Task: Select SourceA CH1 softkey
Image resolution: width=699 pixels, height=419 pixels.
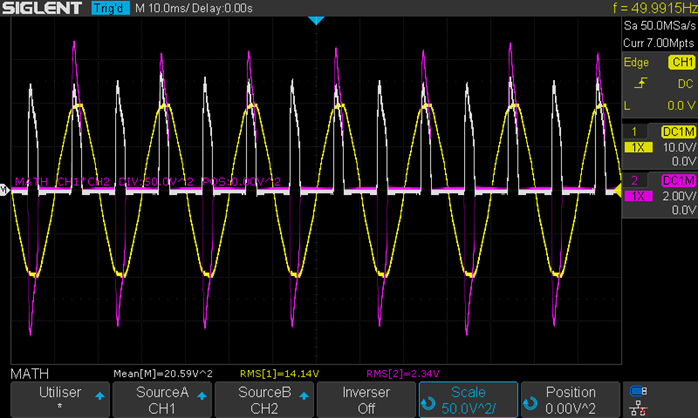Action: (162, 399)
